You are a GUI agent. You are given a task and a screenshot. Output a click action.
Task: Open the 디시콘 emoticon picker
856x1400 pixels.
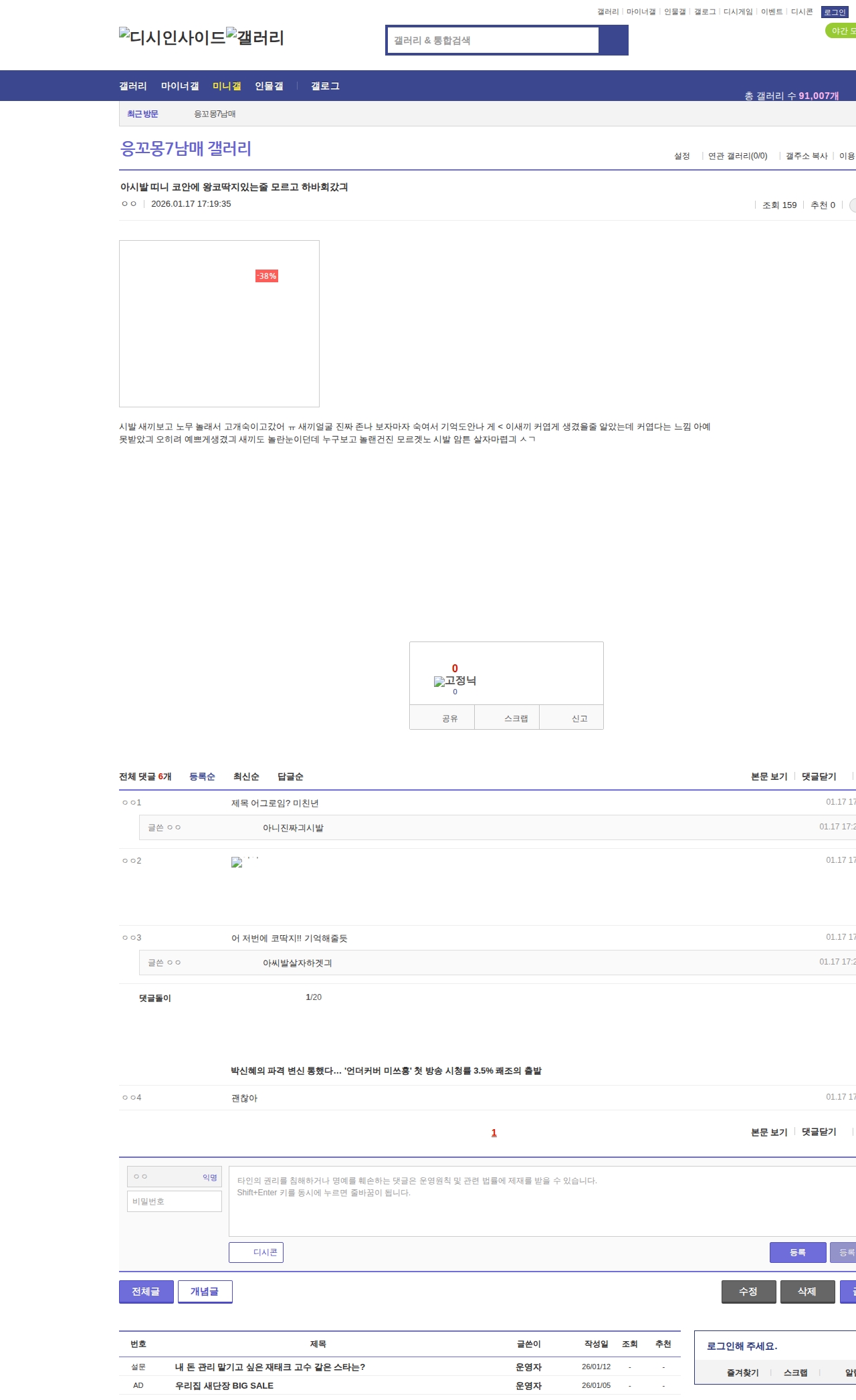pyautogui.click(x=256, y=1252)
